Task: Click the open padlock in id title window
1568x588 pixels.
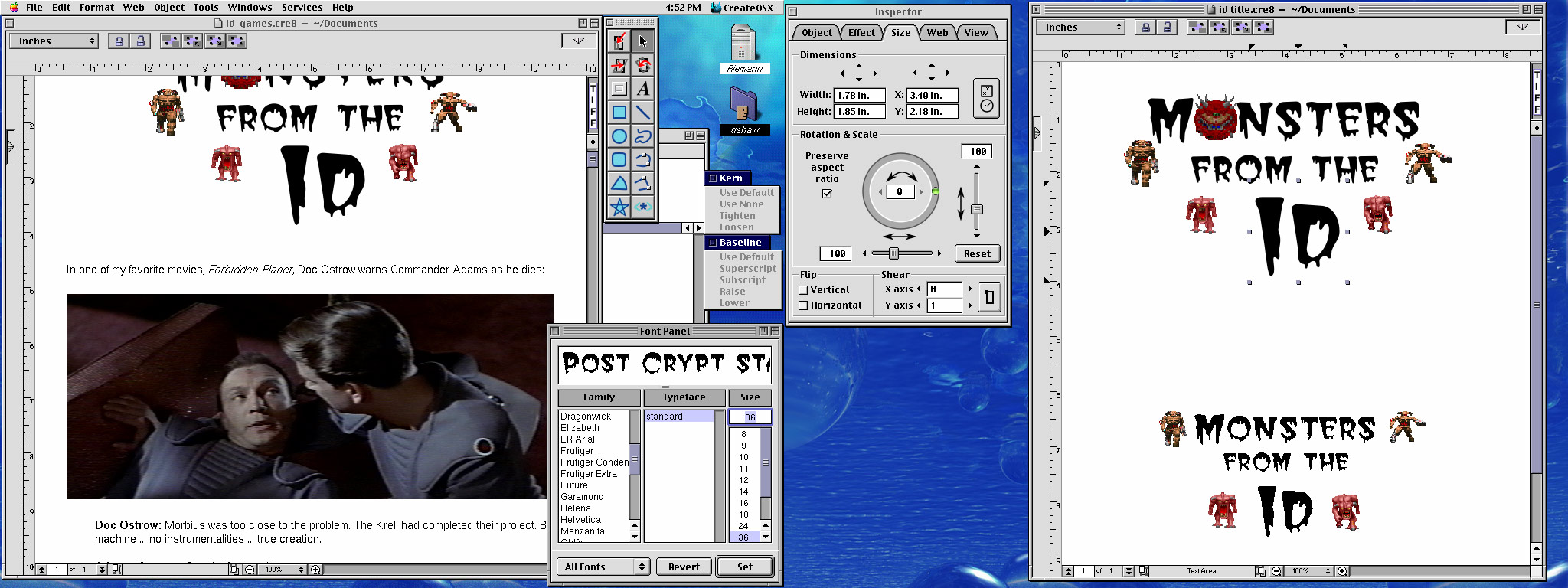Action: click(x=1167, y=28)
